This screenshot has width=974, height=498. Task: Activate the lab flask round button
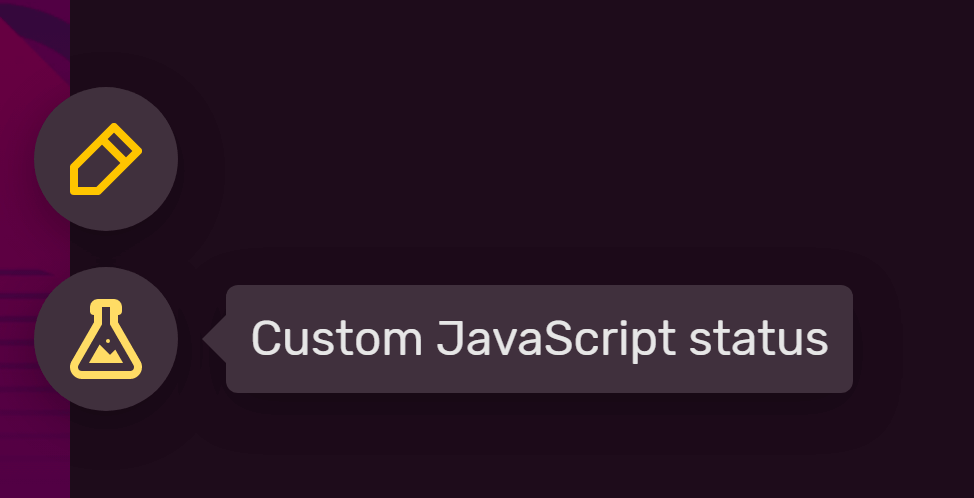[106, 339]
